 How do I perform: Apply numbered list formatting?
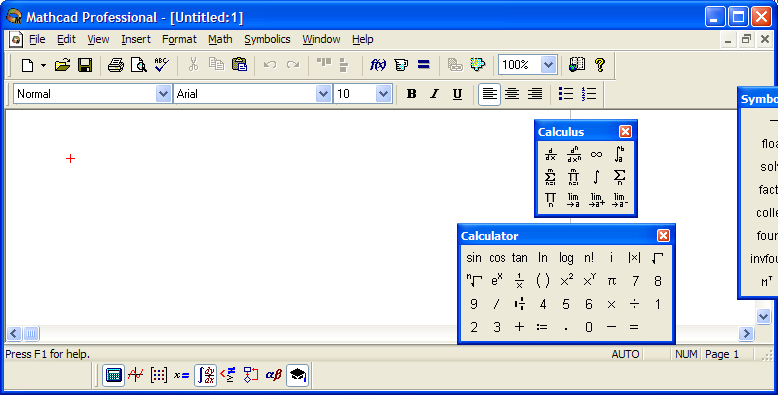588,94
